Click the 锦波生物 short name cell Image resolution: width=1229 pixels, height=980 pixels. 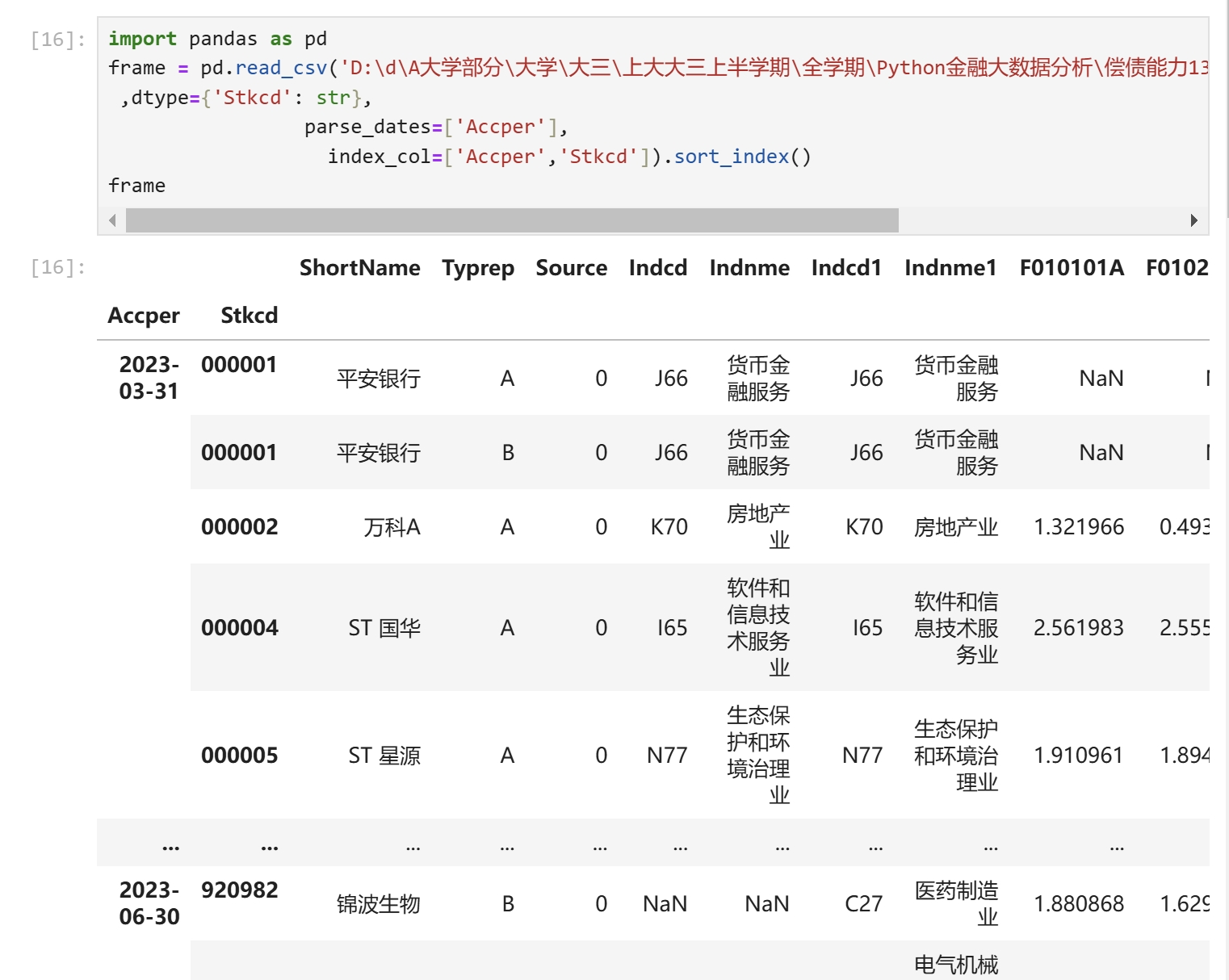point(378,904)
